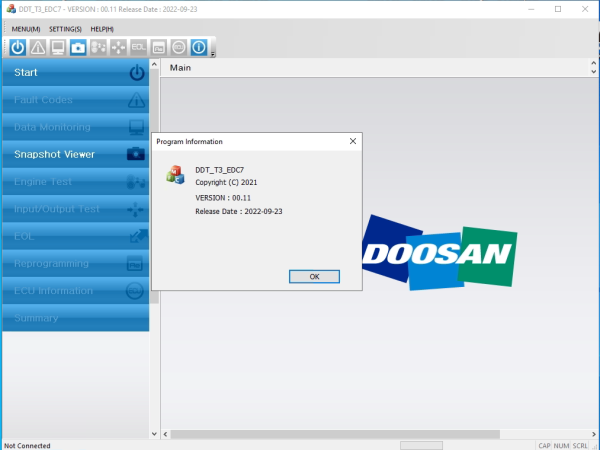The height and width of the screenshot is (450, 600).
Task: Click the DDT_T3_EDC7 name in dialog
Action: pyautogui.click(x=220, y=170)
